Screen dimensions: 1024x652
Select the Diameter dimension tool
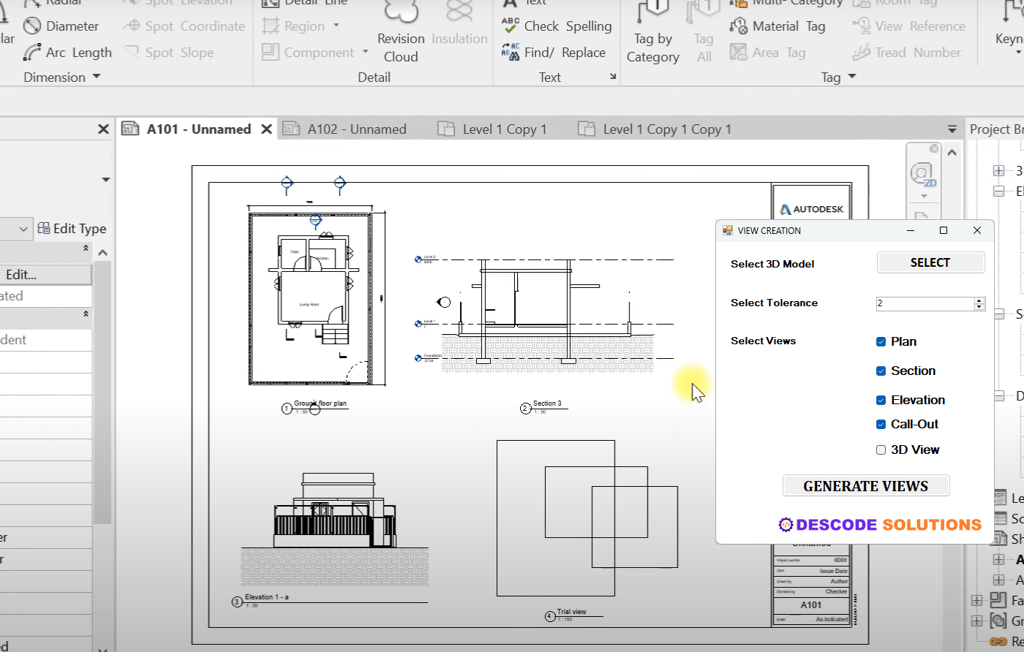point(61,26)
